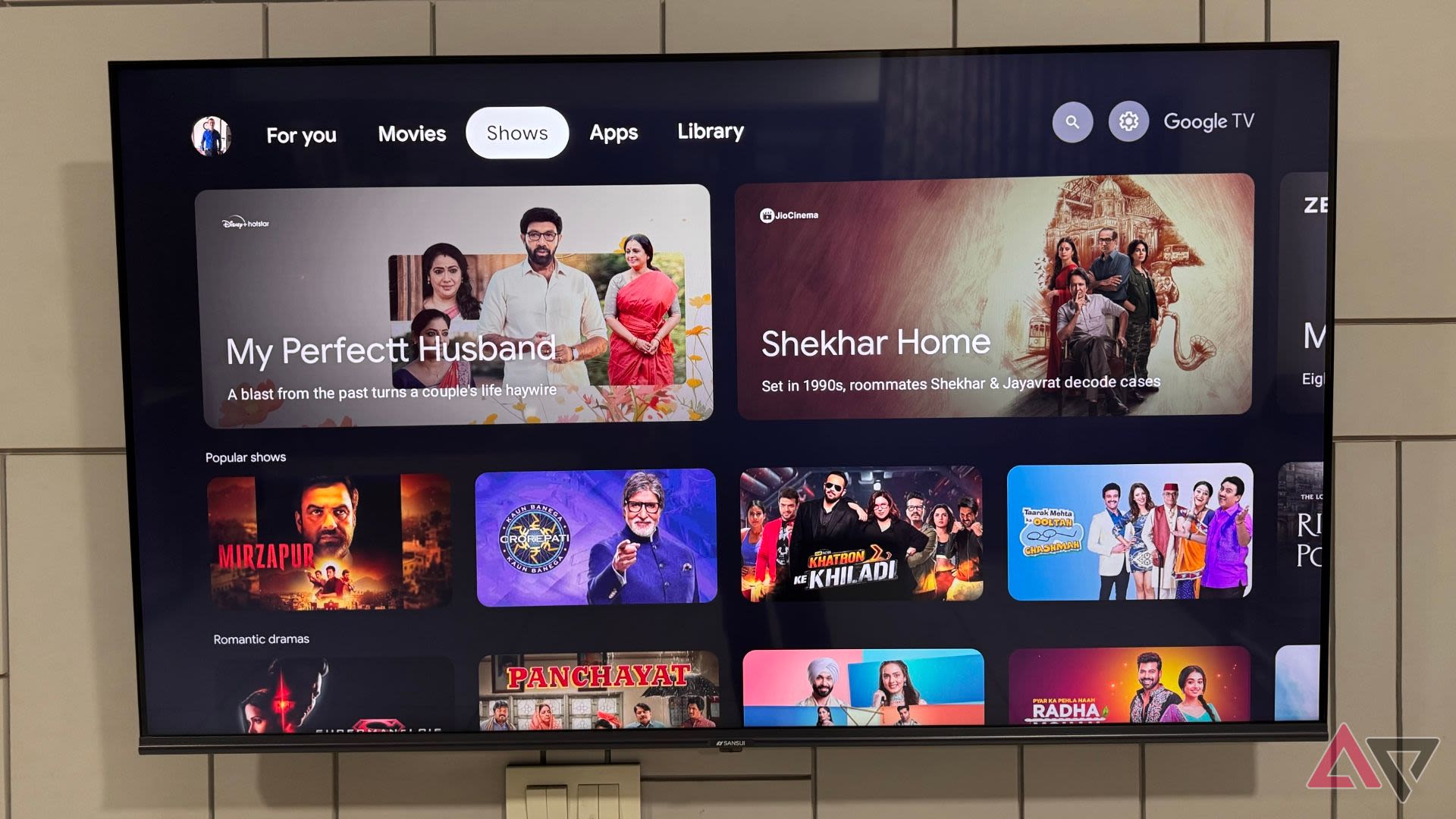Select the Shows tab
1456x819 pixels.
coord(517,132)
